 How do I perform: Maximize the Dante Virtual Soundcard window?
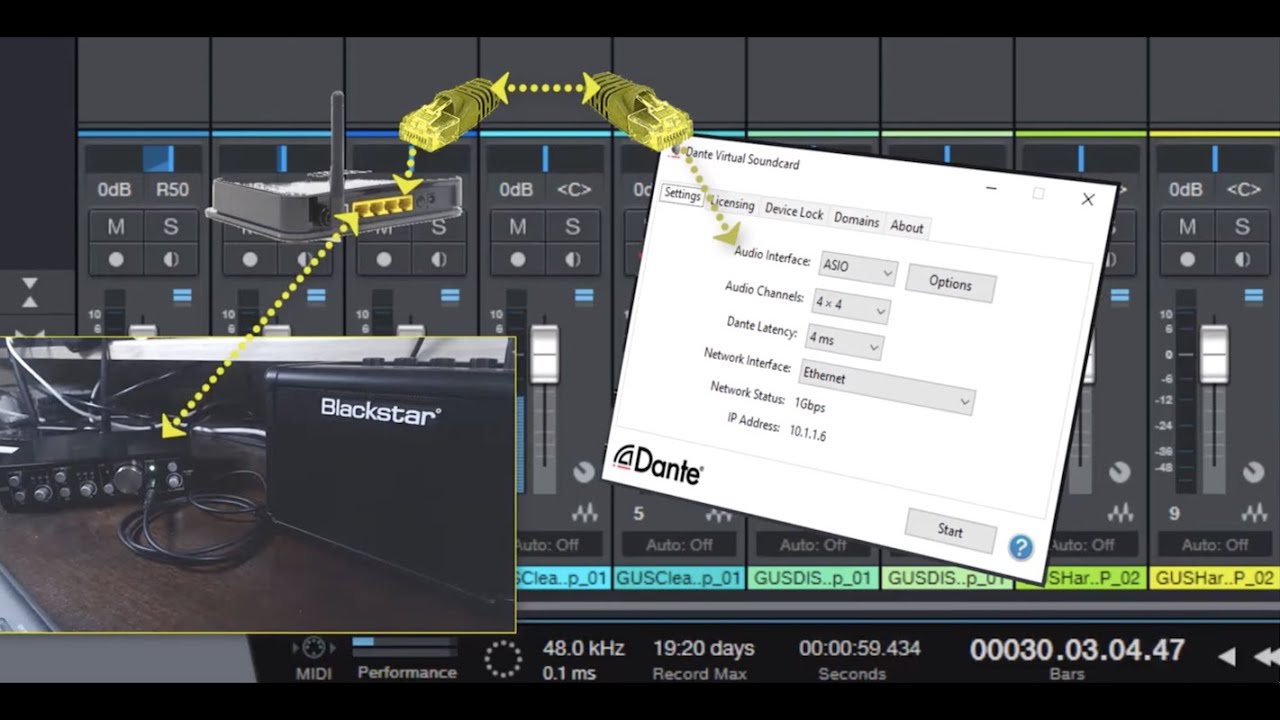coord(1038,194)
